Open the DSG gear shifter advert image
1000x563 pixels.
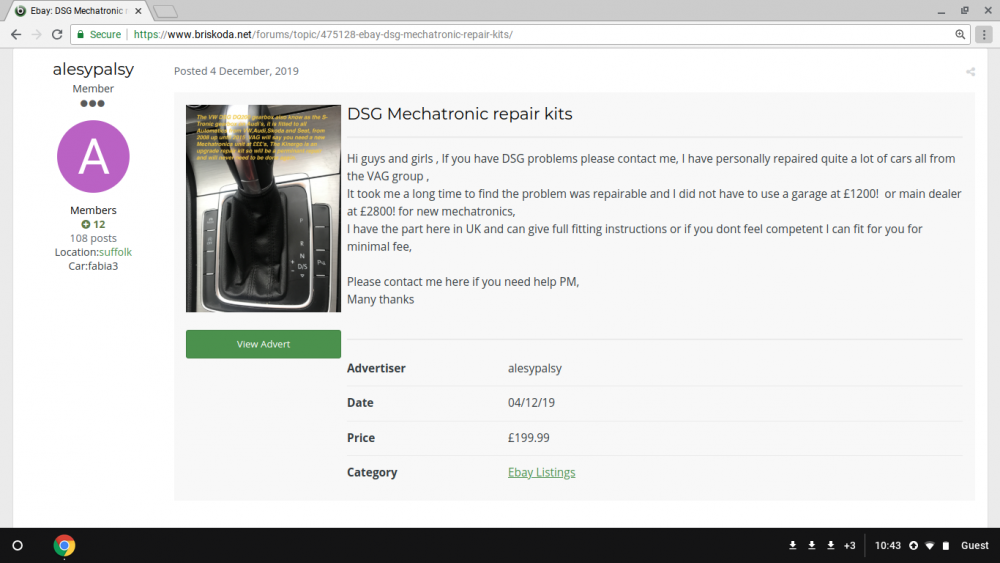[263, 208]
